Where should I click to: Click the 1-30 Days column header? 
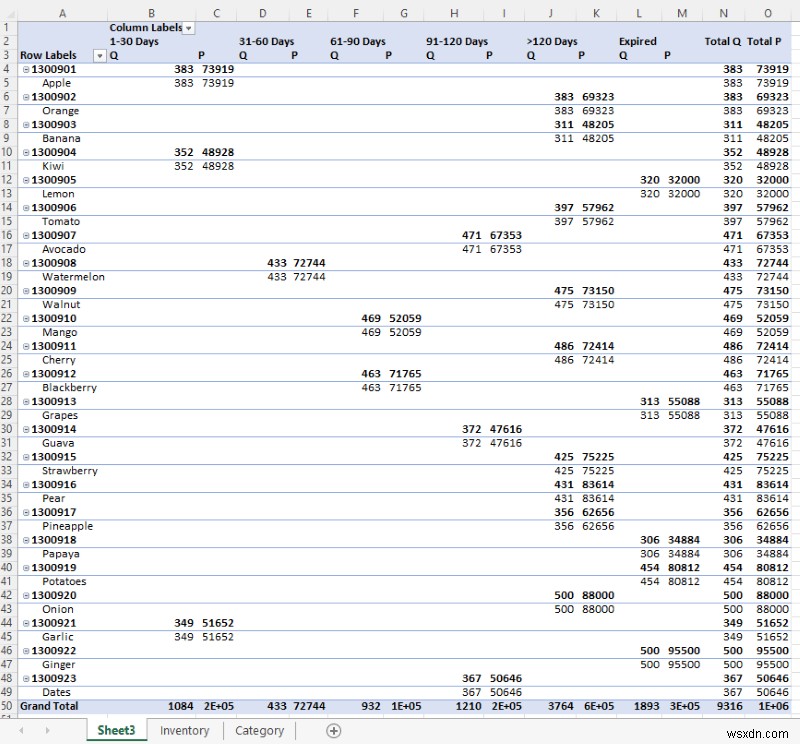tap(134, 41)
